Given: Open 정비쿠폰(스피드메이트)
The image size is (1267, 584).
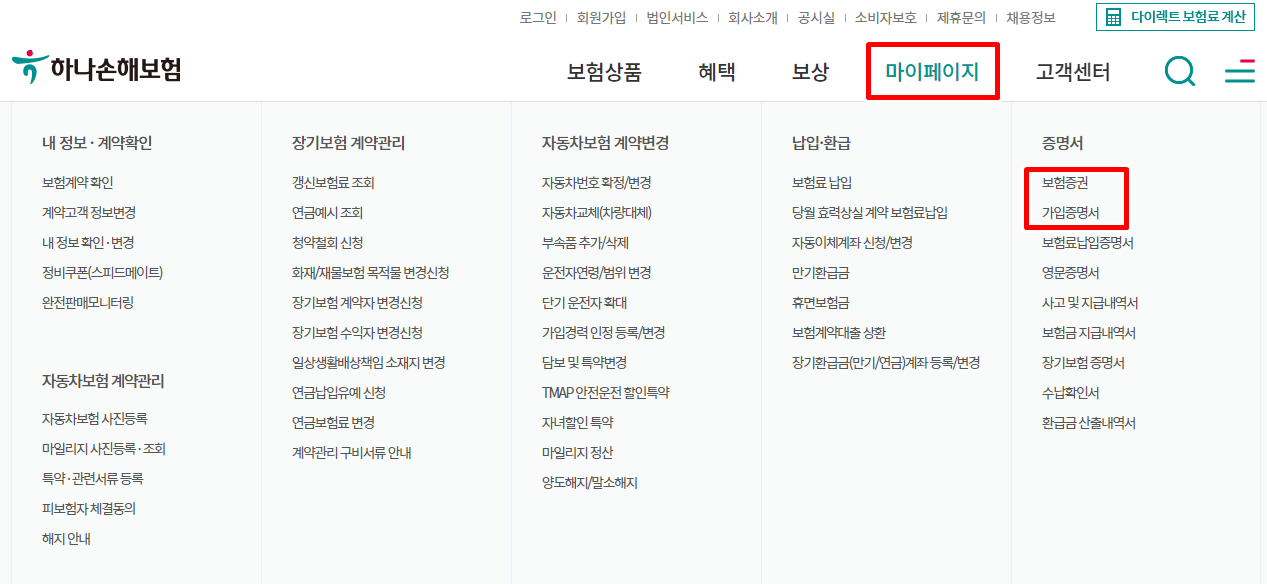Looking at the screenshot, I should coord(102,273).
